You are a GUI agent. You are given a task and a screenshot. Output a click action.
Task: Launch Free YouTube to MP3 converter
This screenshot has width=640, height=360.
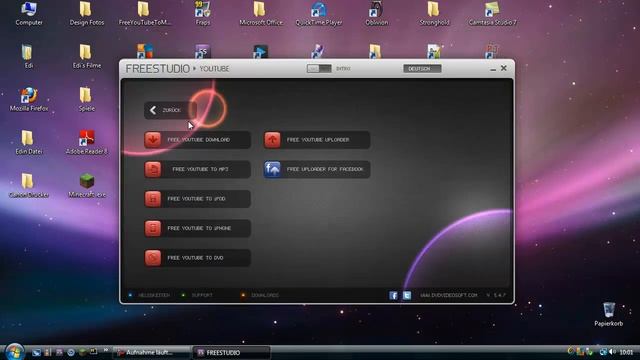click(198, 169)
